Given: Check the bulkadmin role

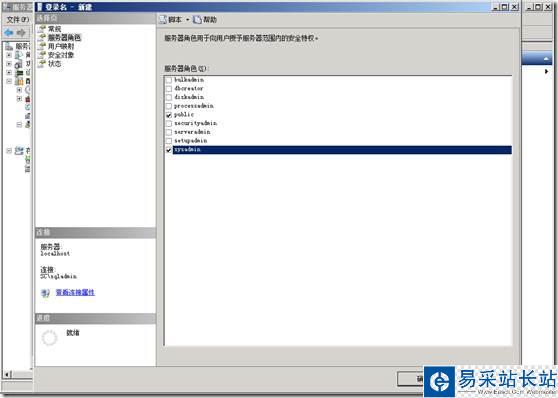Looking at the screenshot, I should point(169,80).
